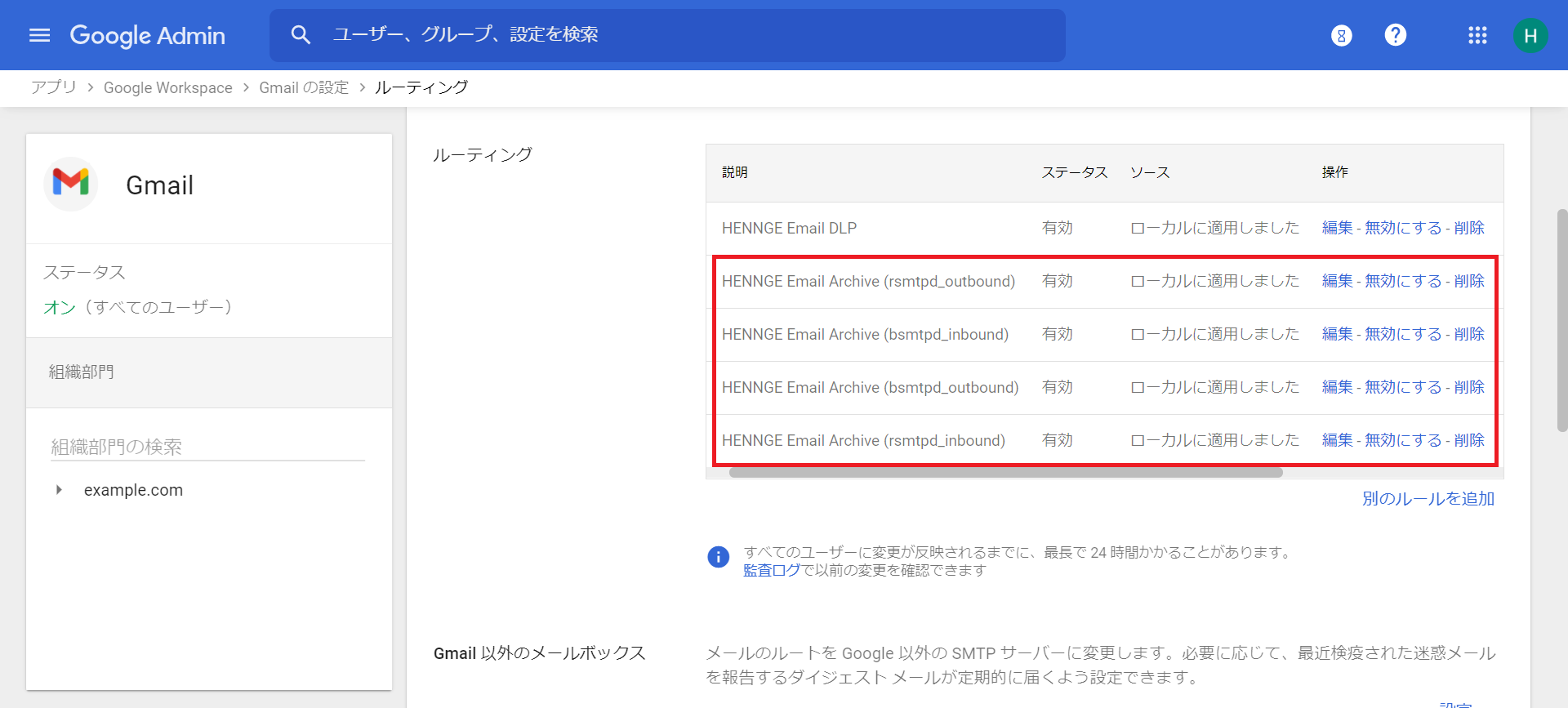Edit the bsmtpd_outbound archive rule
This screenshot has height=708, width=1568.
click(1337, 387)
